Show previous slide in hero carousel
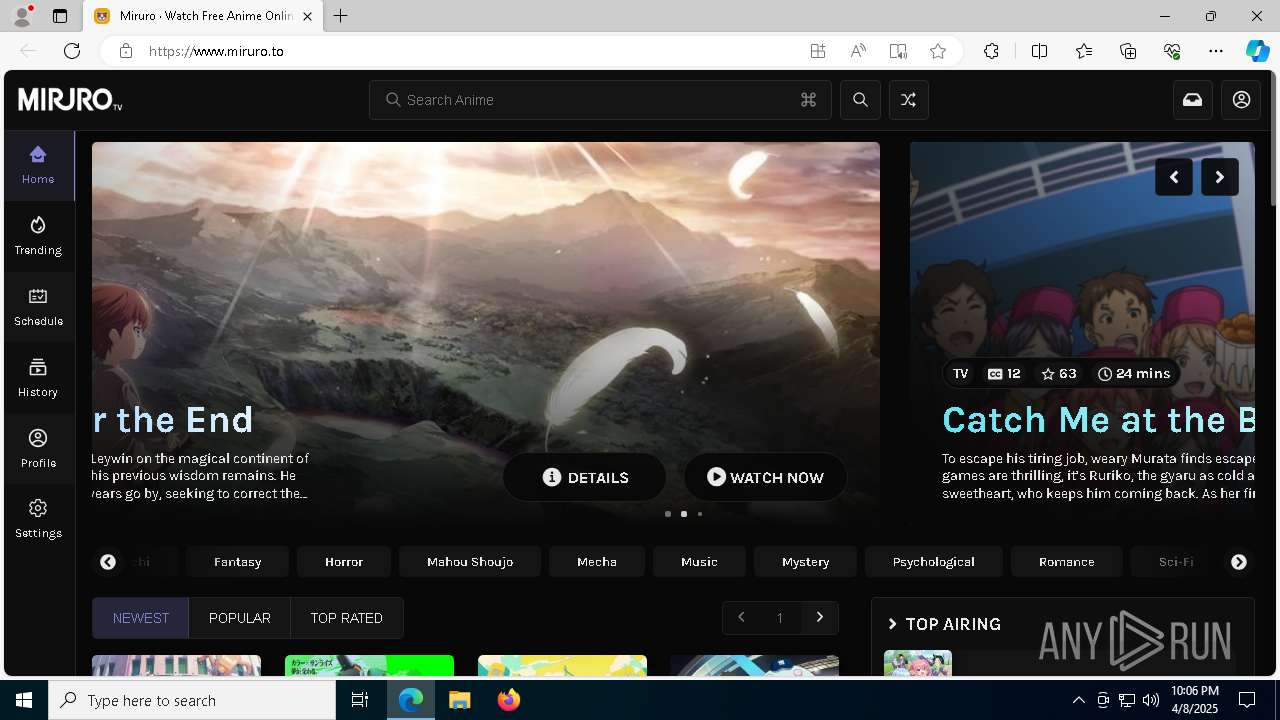The image size is (1280, 720). (x=1173, y=177)
